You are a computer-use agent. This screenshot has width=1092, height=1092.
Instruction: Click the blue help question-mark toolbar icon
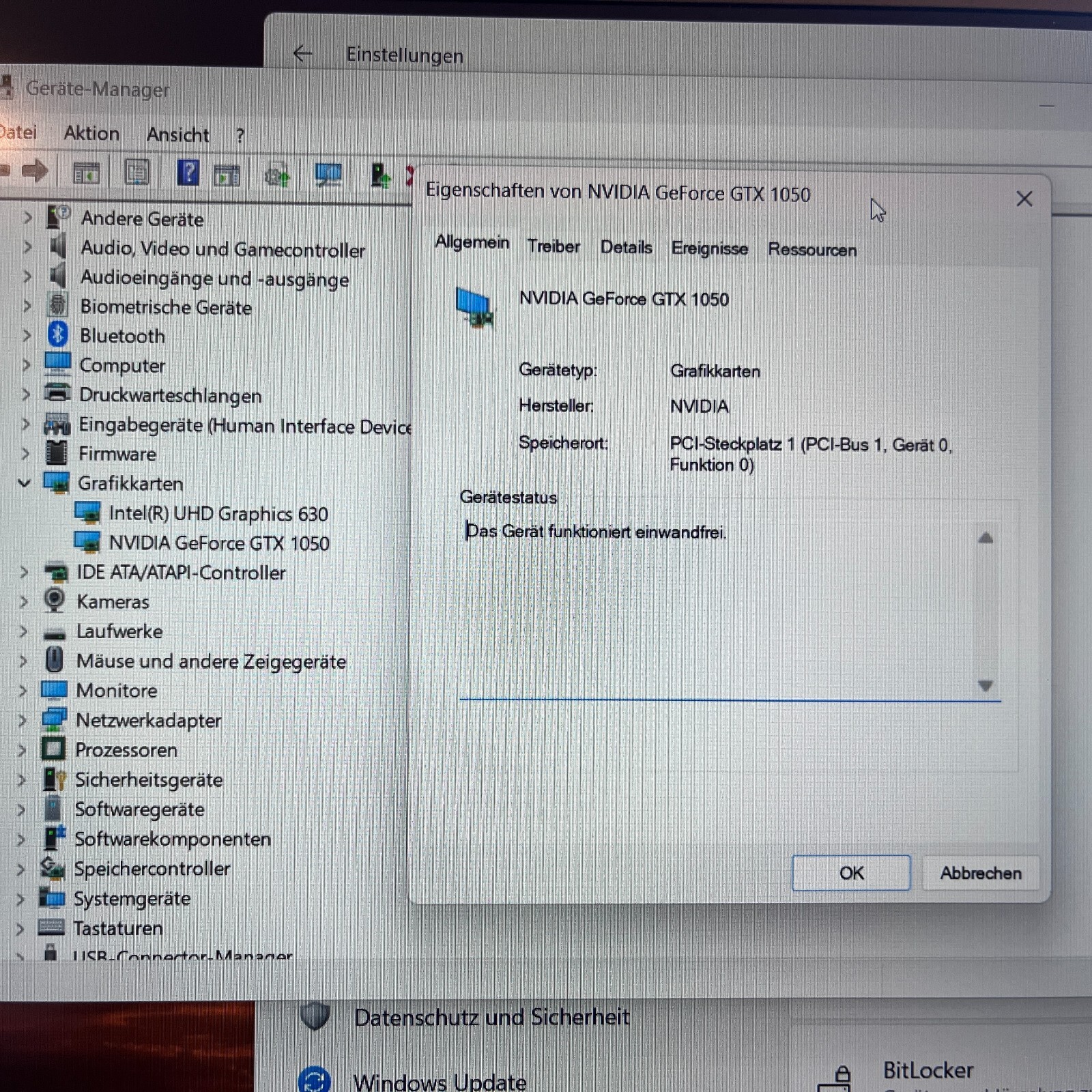188,173
